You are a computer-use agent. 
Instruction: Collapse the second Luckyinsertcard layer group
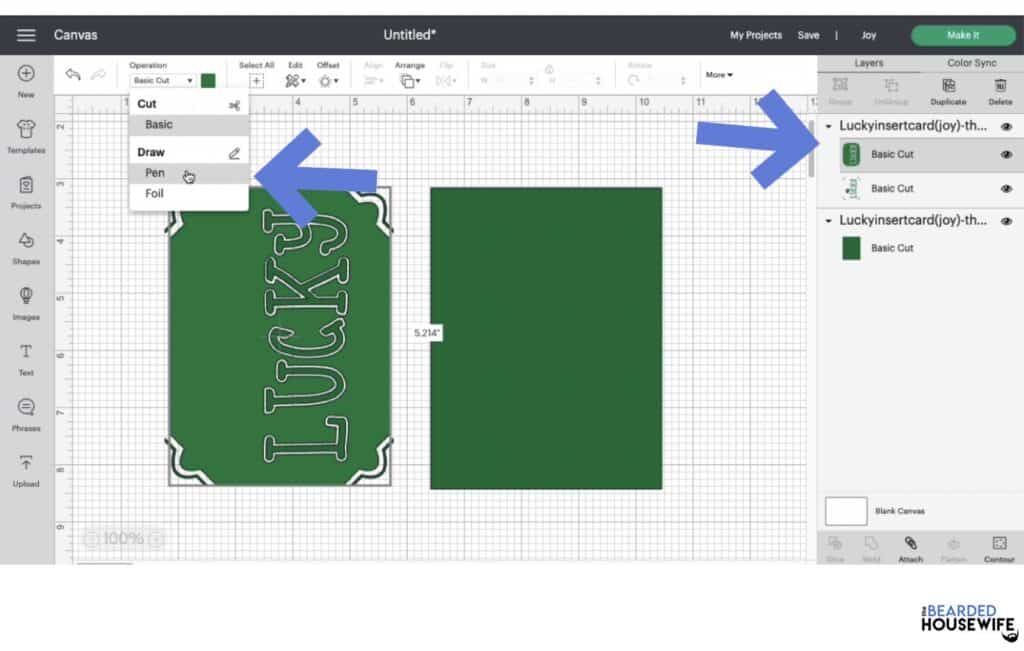(828, 221)
